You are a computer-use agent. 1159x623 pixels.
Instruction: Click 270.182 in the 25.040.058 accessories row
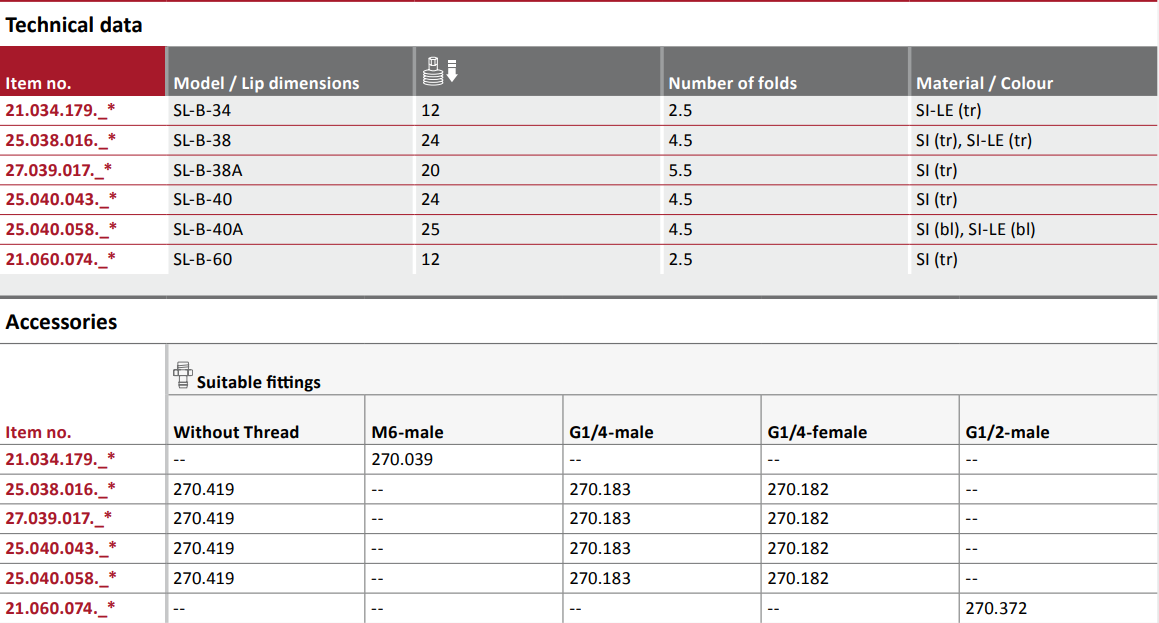tap(798, 579)
